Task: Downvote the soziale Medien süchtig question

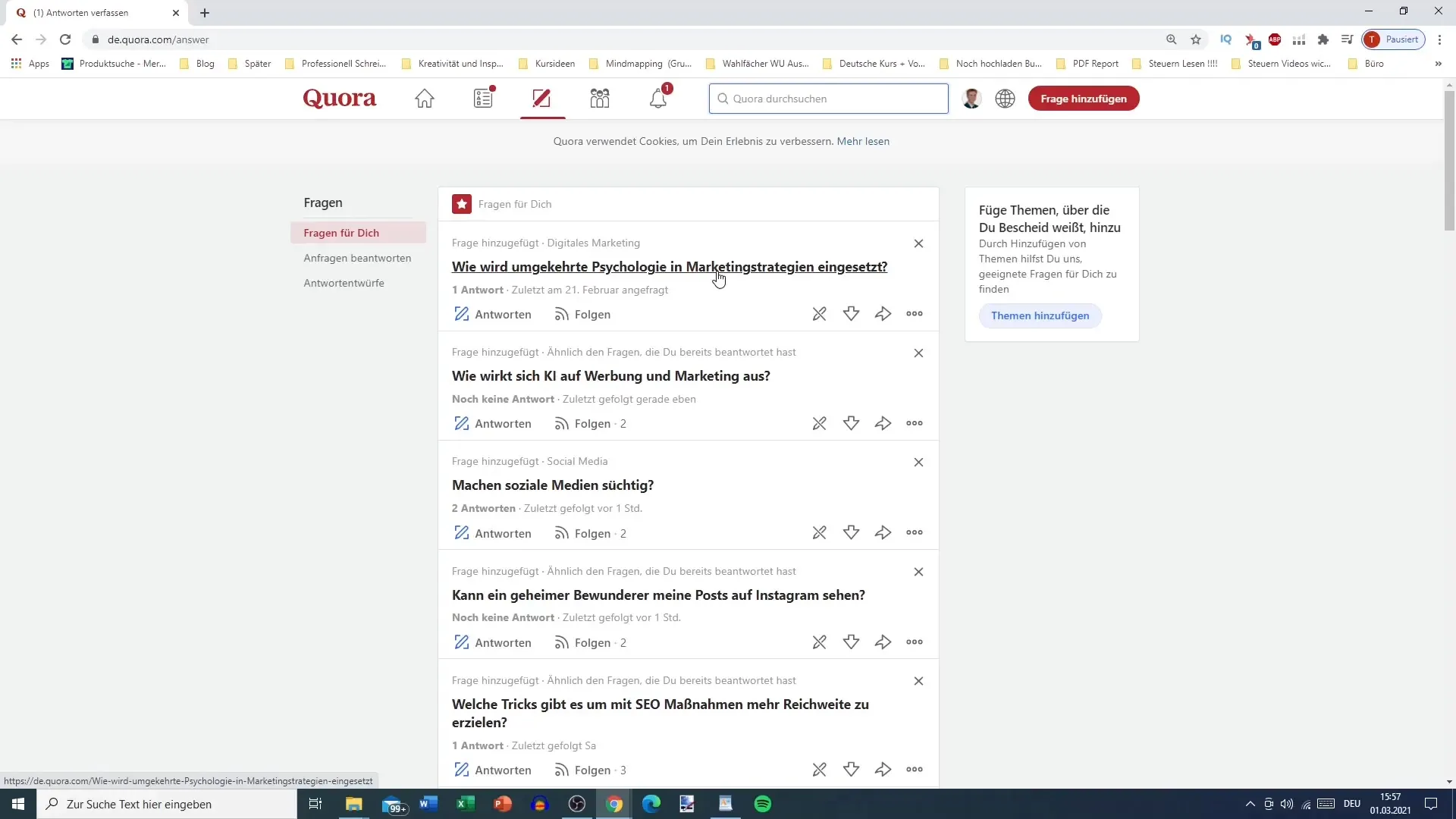Action: [x=852, y=532]
